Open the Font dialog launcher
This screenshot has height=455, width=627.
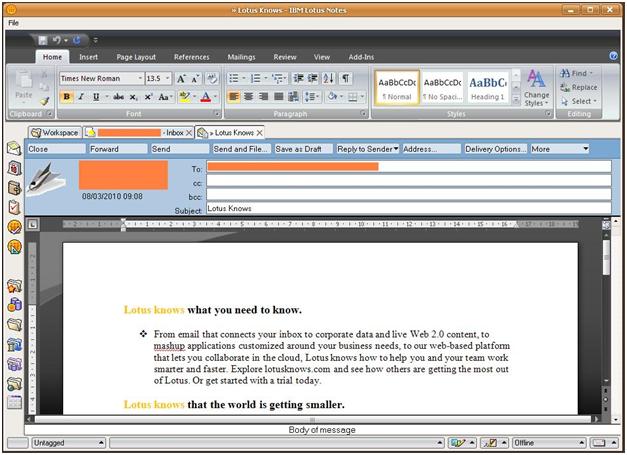[217, 114]
